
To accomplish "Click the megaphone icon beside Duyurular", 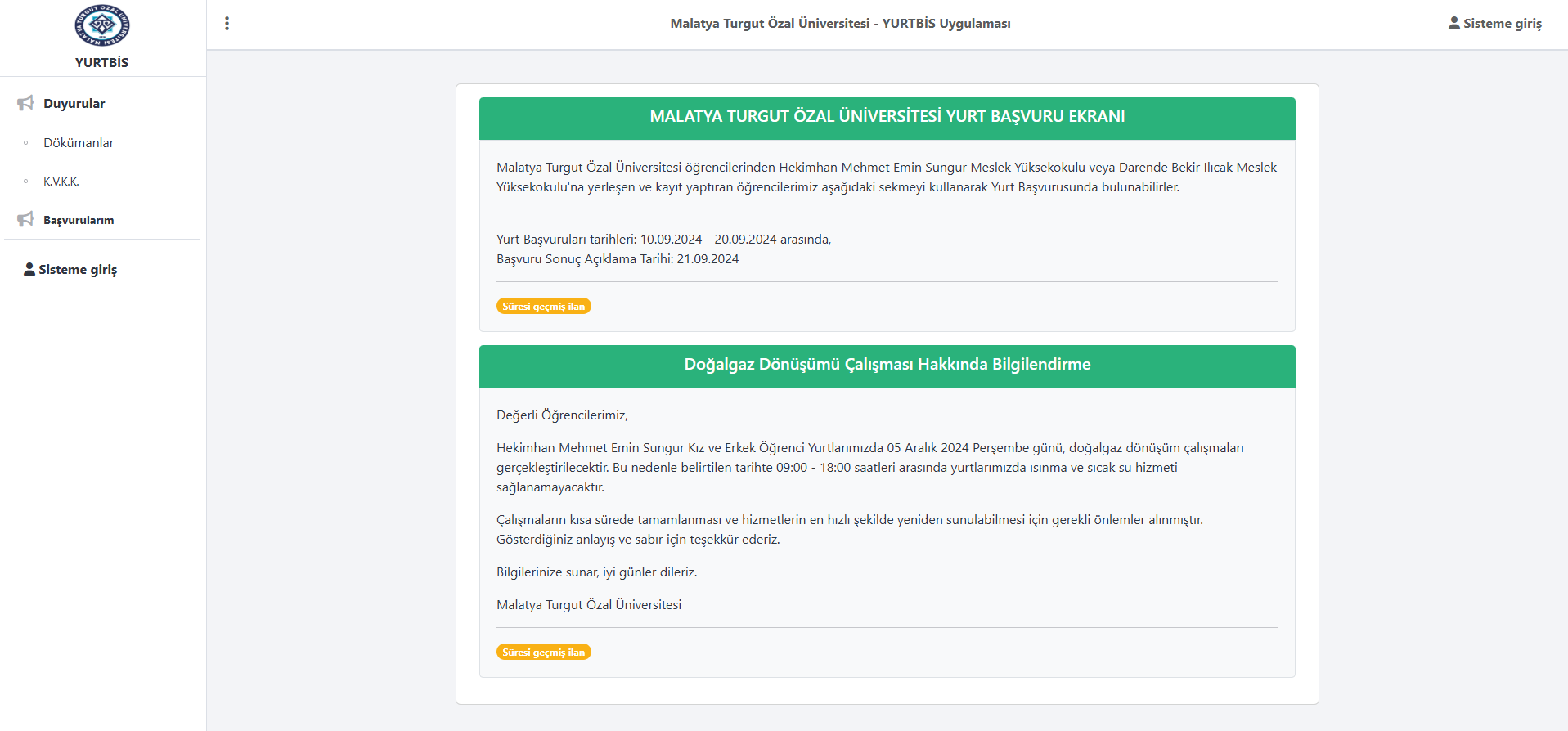I will (x=25, y=103).
